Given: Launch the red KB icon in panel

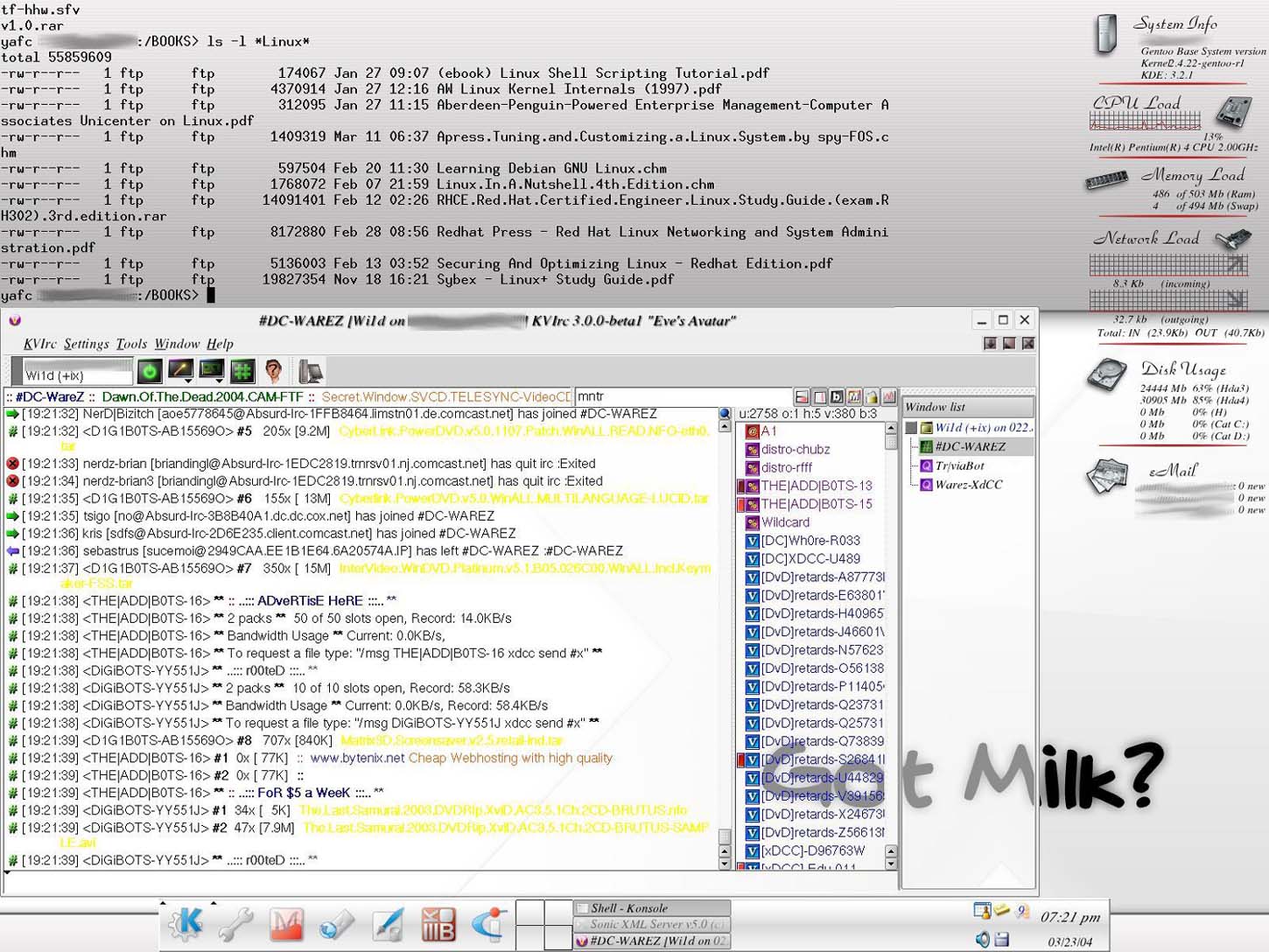Looking at the screenshot, I should 438,925.
